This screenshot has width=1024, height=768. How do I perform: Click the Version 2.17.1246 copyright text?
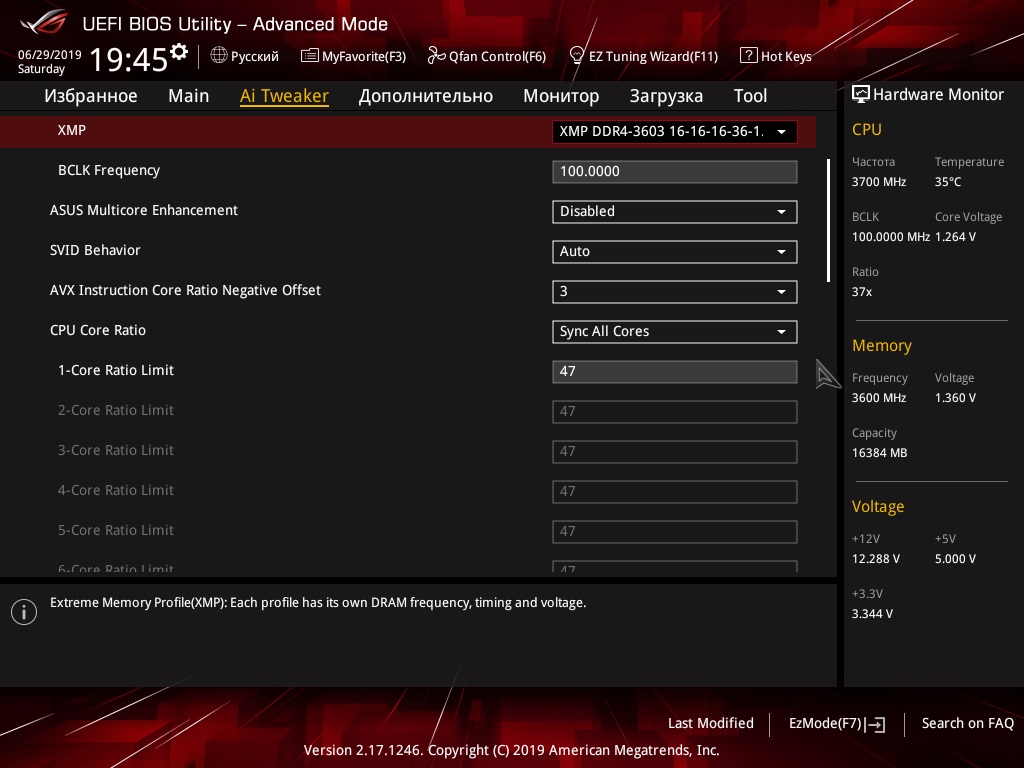click(x=511, y=750)
